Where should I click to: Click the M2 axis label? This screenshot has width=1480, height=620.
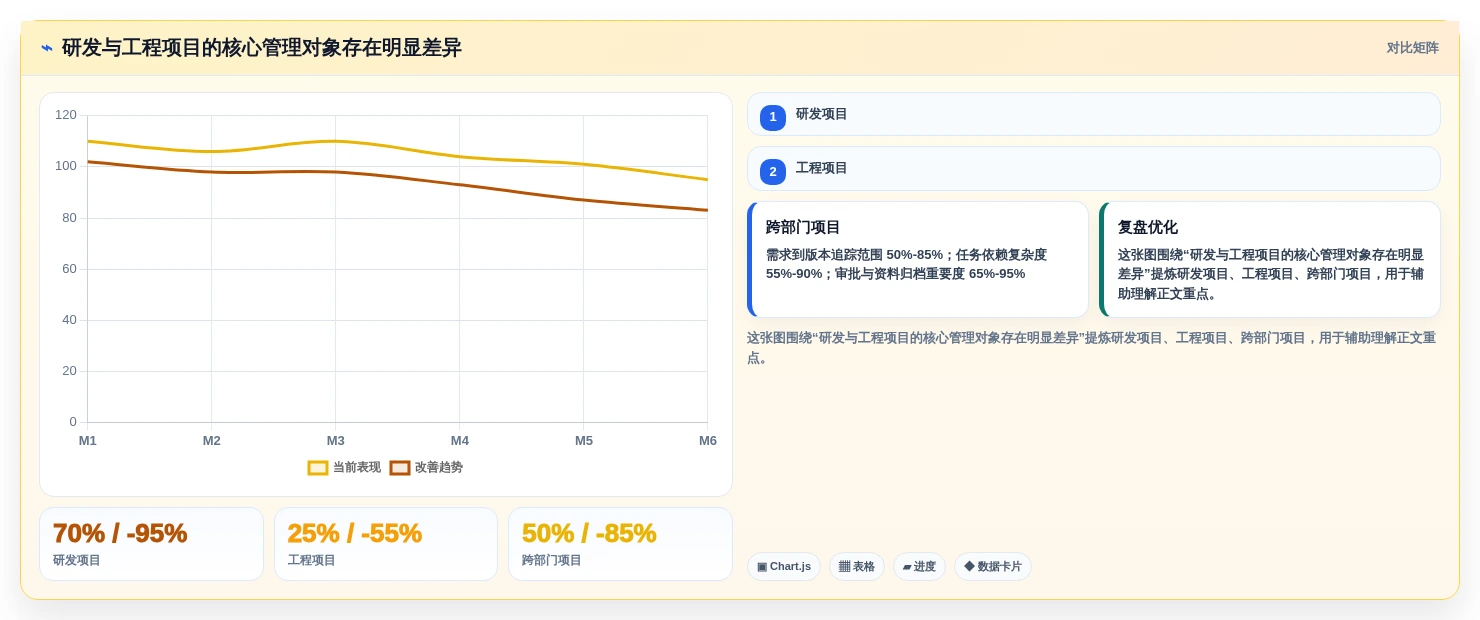tap(212, 441)
